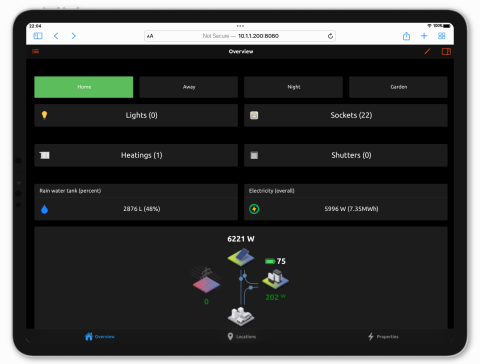Switch to the Overview bottom tab

pyautogui.click(x=99, y=337)
